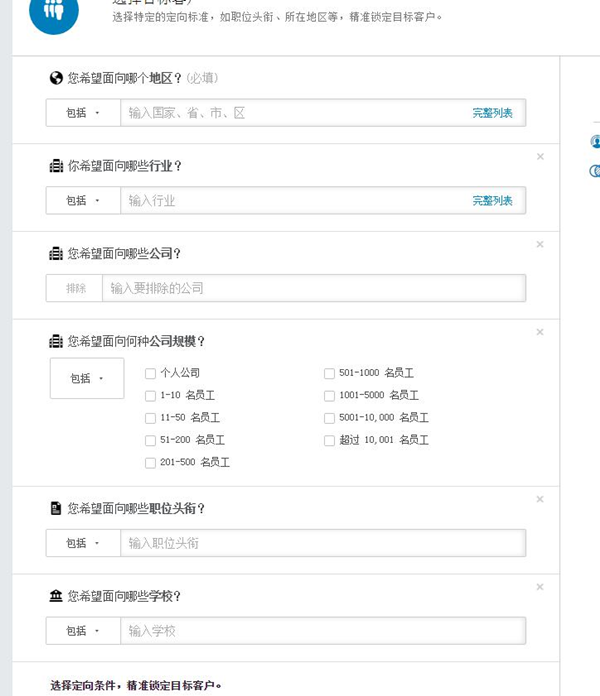This screenshot has height=696, width=600.
Task: Check the 51-200 名员工 box
Action: [150, 440]
